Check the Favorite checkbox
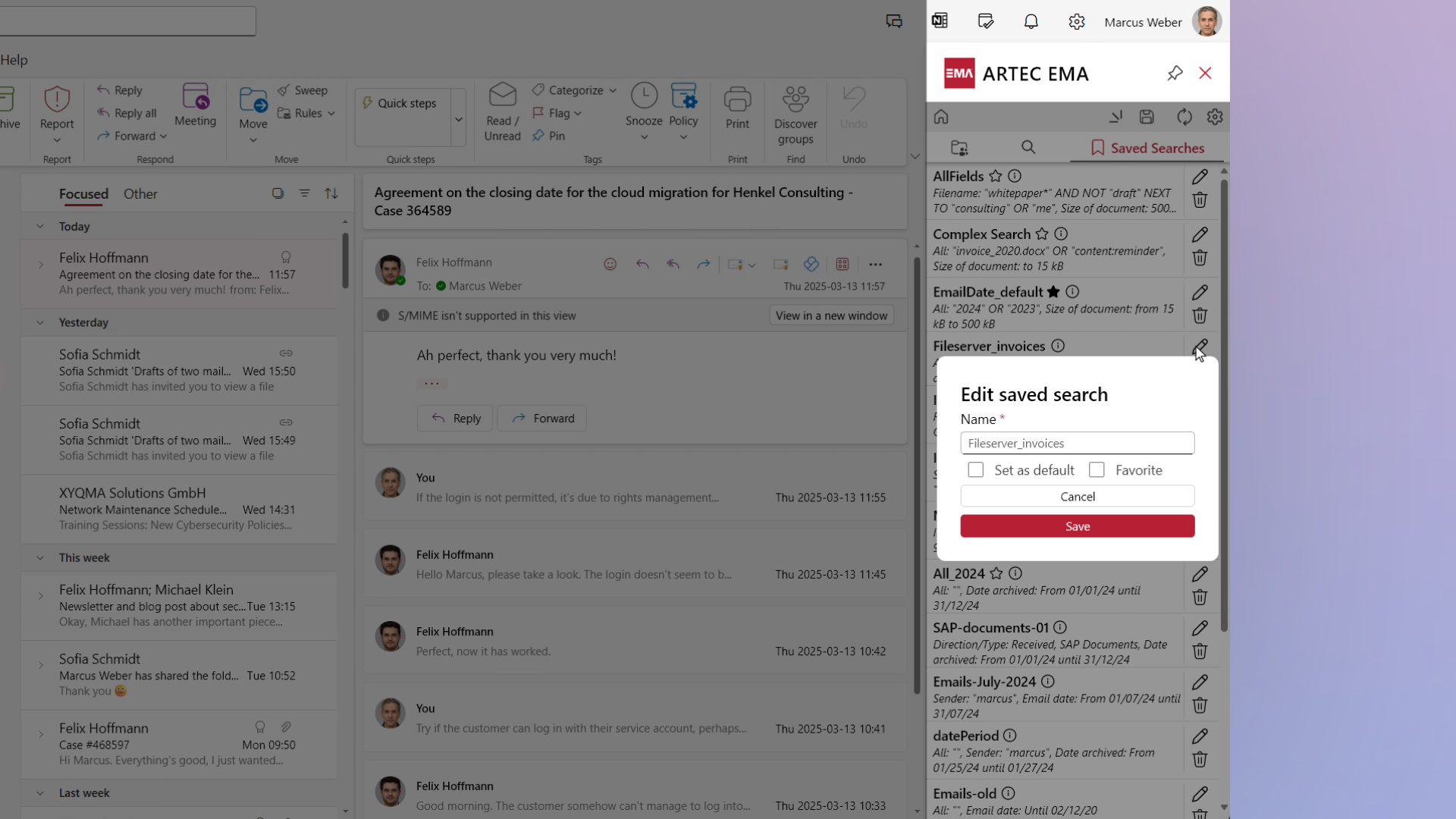The width and height of the screenshot is (1456, 819). pos(1097,470)
